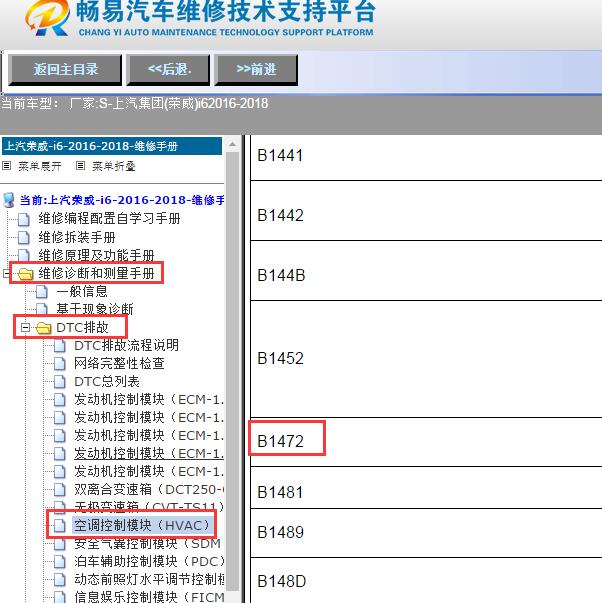Viewport: 602px width, 603px height.
Task: Click document icon of 基于现象诊断
Action: click(x=42, y=309)
